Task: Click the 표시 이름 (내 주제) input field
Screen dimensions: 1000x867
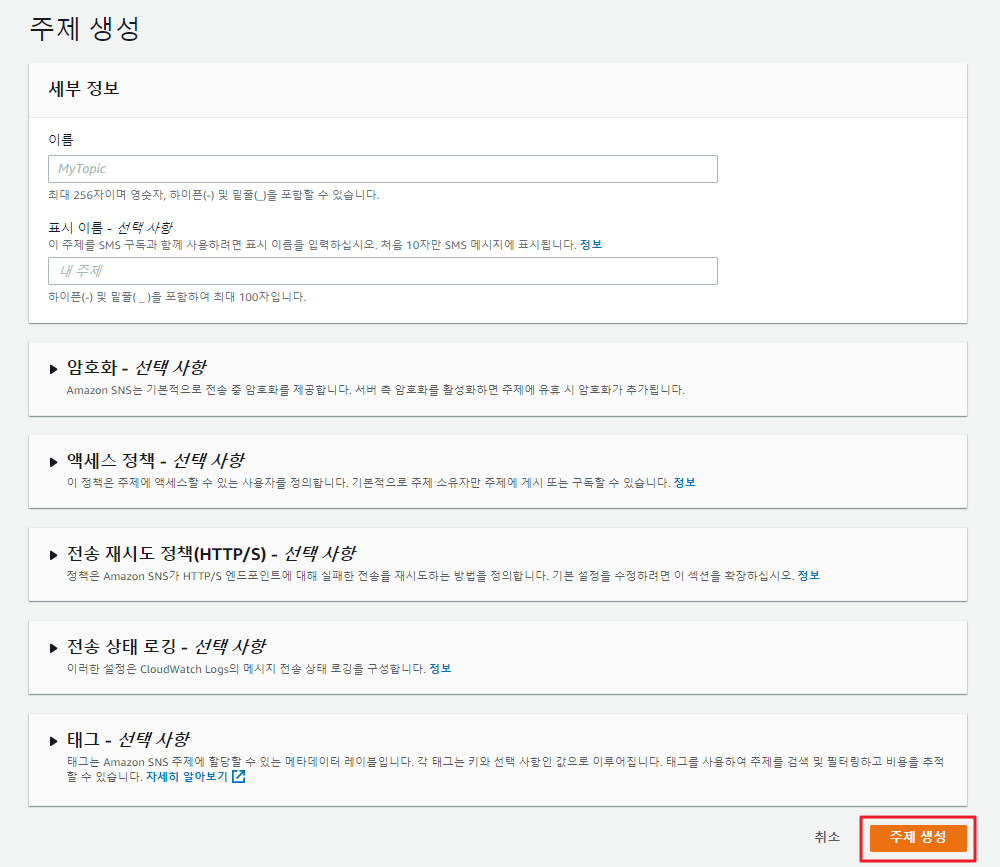Action: click(x=382, y=271)
